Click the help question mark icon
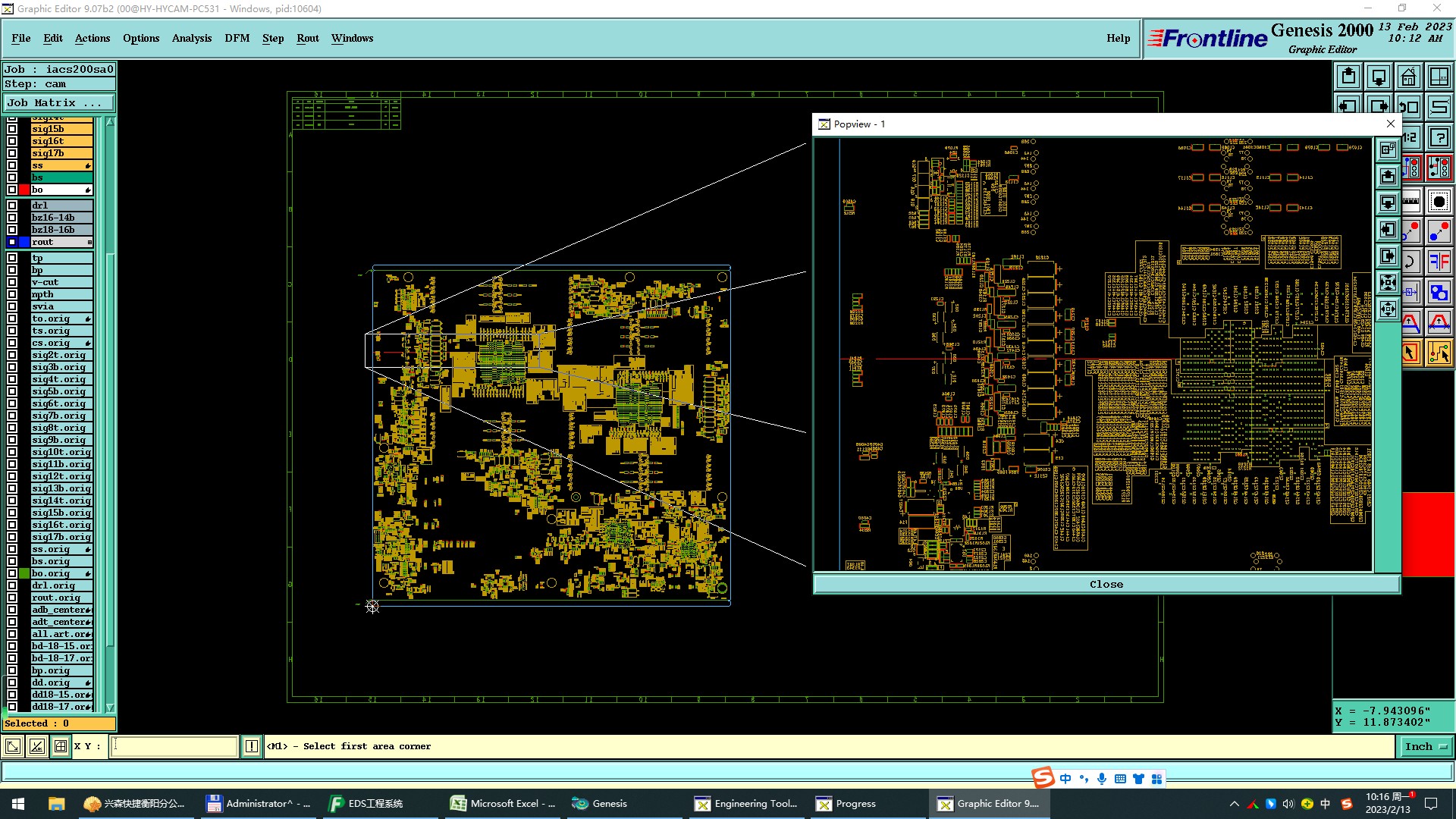The height and width of the screenshot is (819, 1456). tap(1439, 137)
